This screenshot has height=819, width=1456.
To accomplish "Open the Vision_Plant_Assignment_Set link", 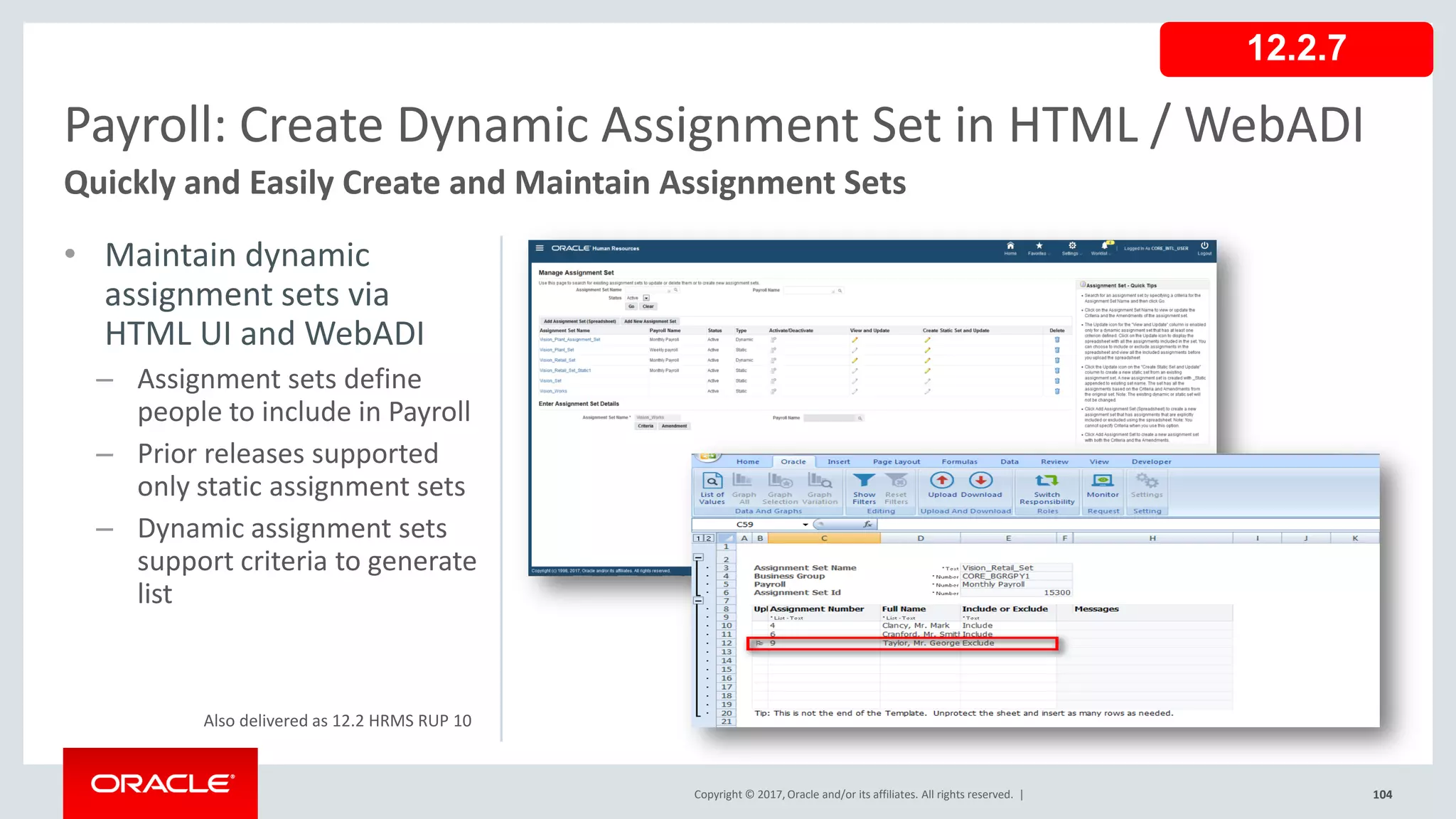I will click(570, 340).
